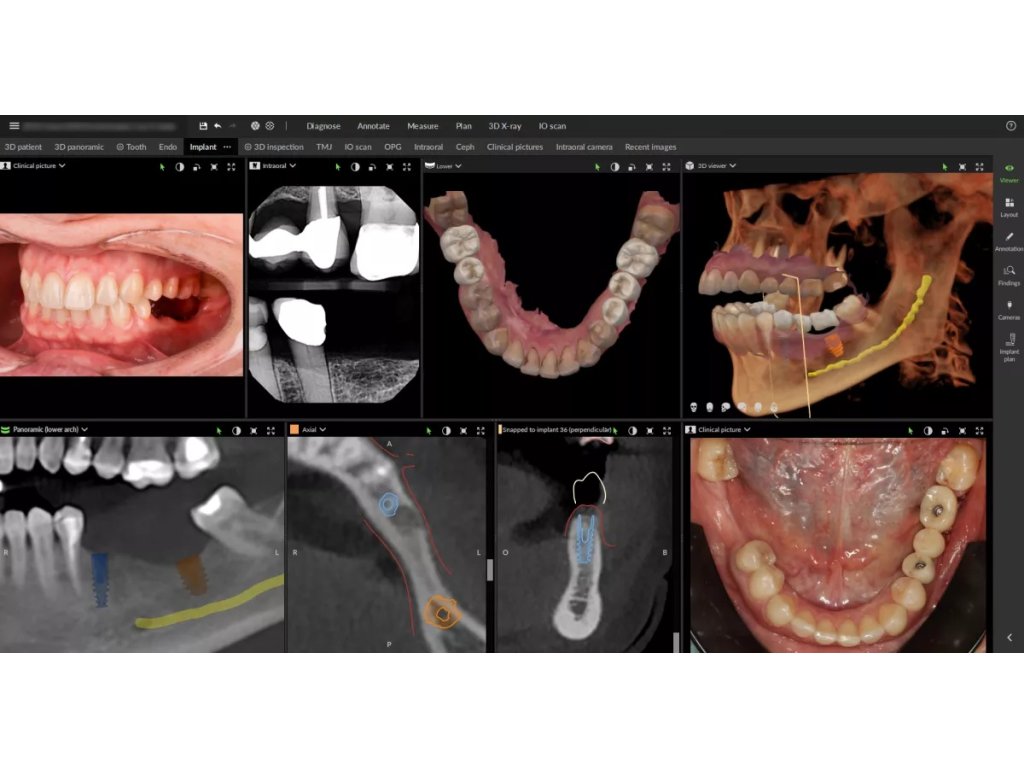Open the Implant plan sidebar tool
The width and height of the screenshot is (1024, 768).
coord(1009,347)
